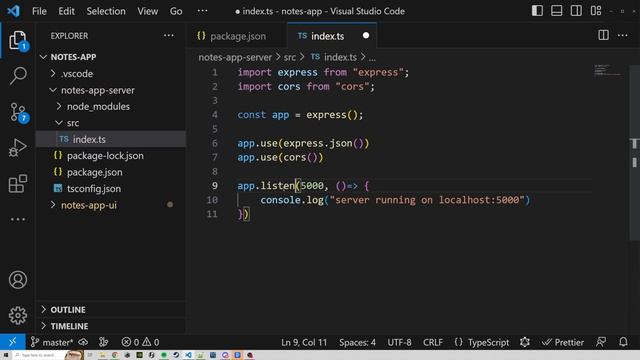This screenshot has height=360, width=640.
Task: Open the Explorer view in the activity bar
Action: [18, 40]
